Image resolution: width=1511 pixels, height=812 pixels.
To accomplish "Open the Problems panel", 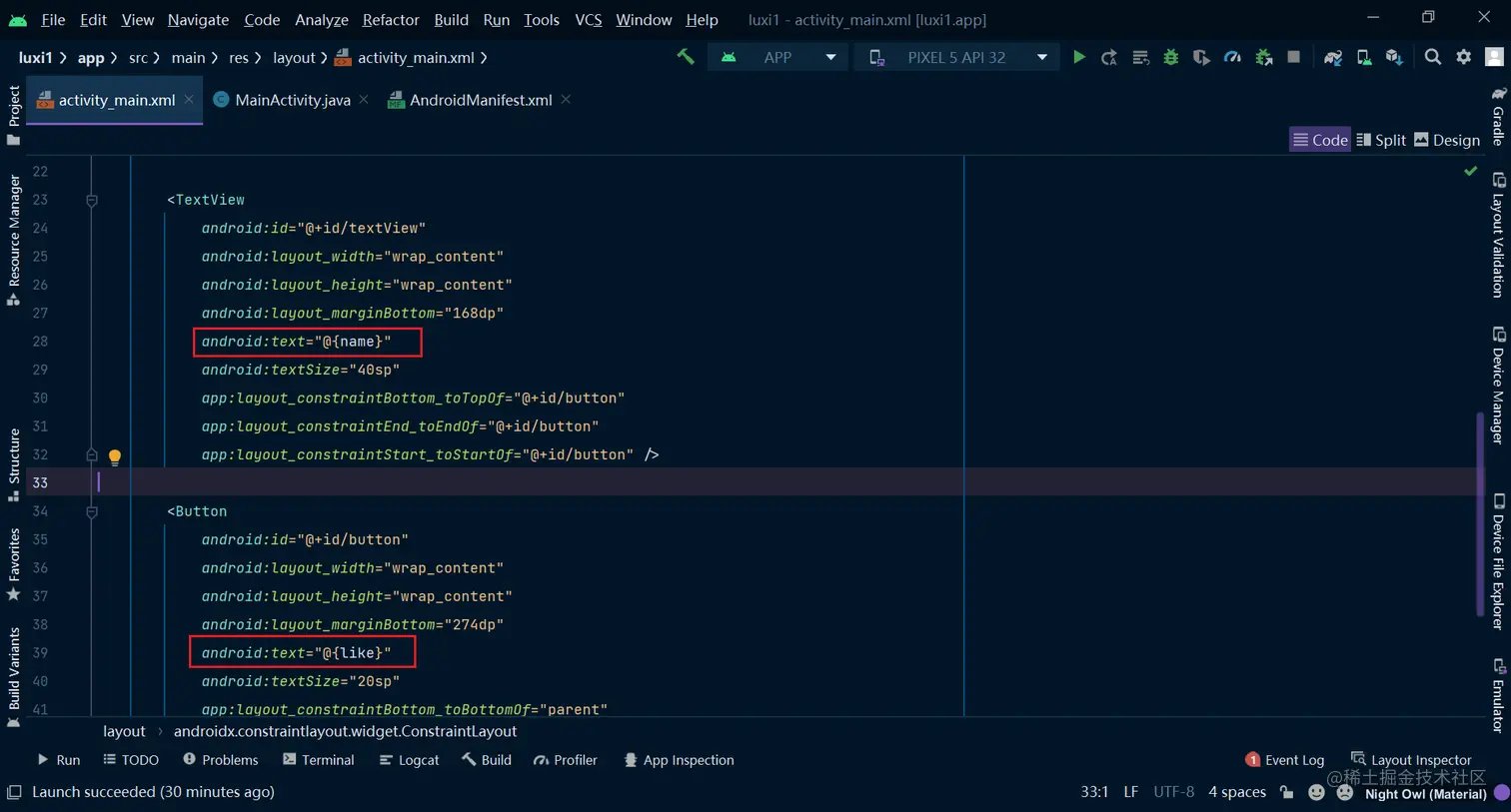I will [220, 760].
